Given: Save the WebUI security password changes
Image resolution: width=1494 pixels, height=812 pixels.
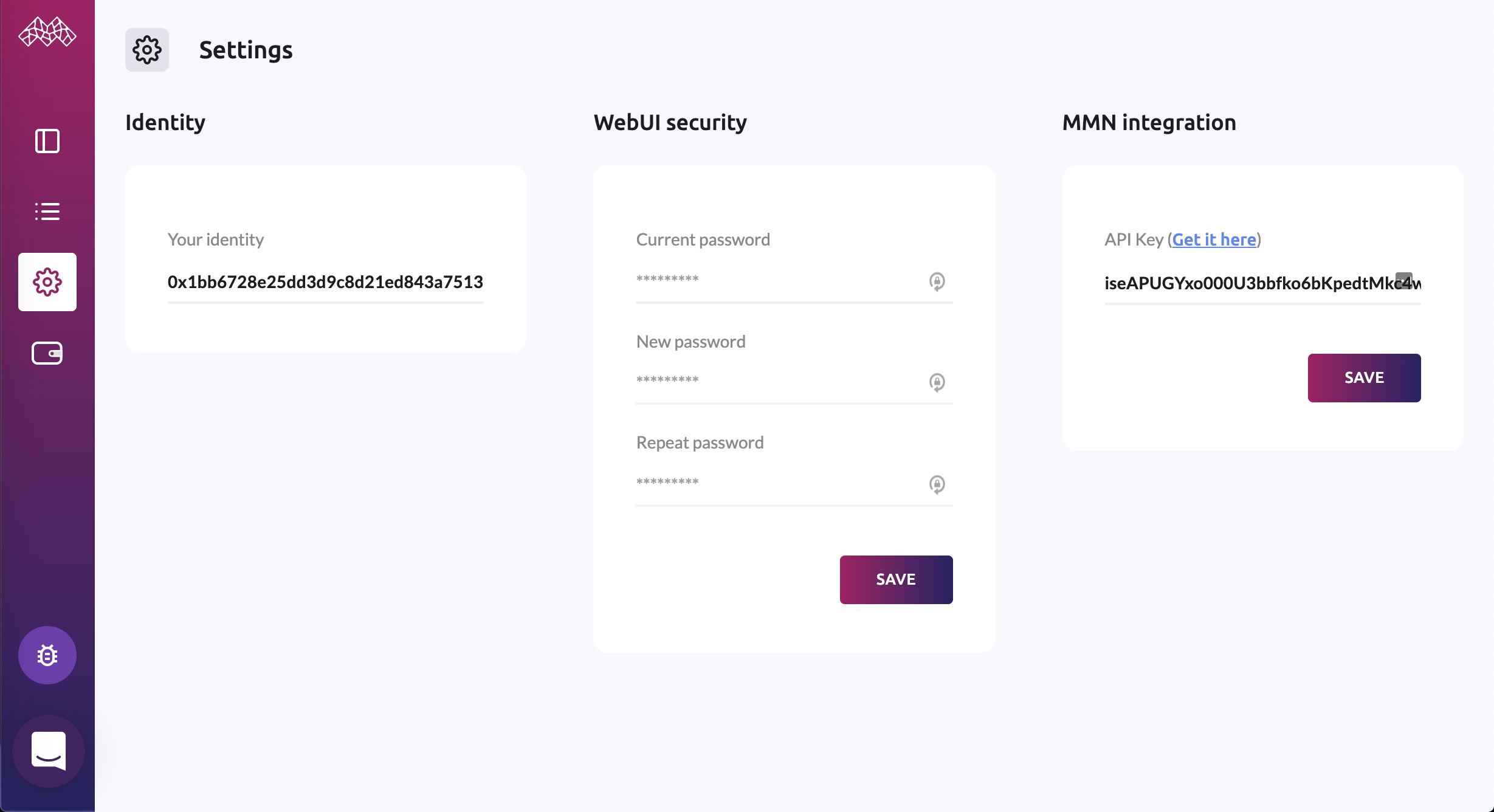Looking at the screenshot, I should (896, 580).
